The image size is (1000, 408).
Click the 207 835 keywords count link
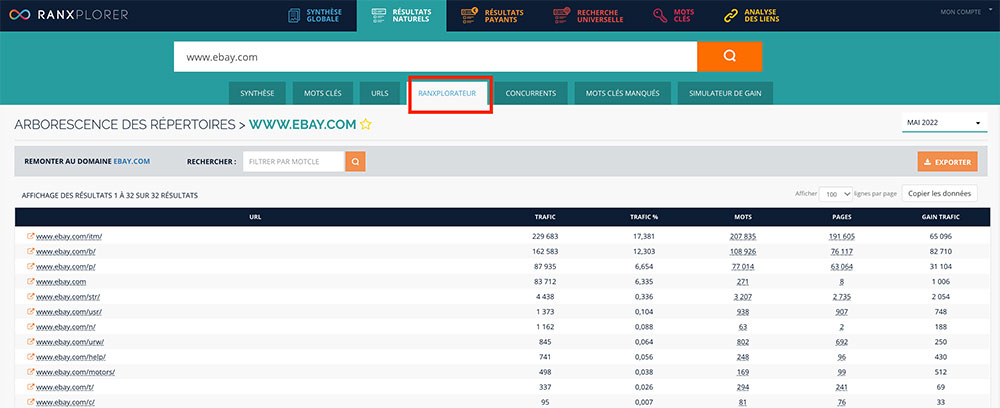pos(743,237)
